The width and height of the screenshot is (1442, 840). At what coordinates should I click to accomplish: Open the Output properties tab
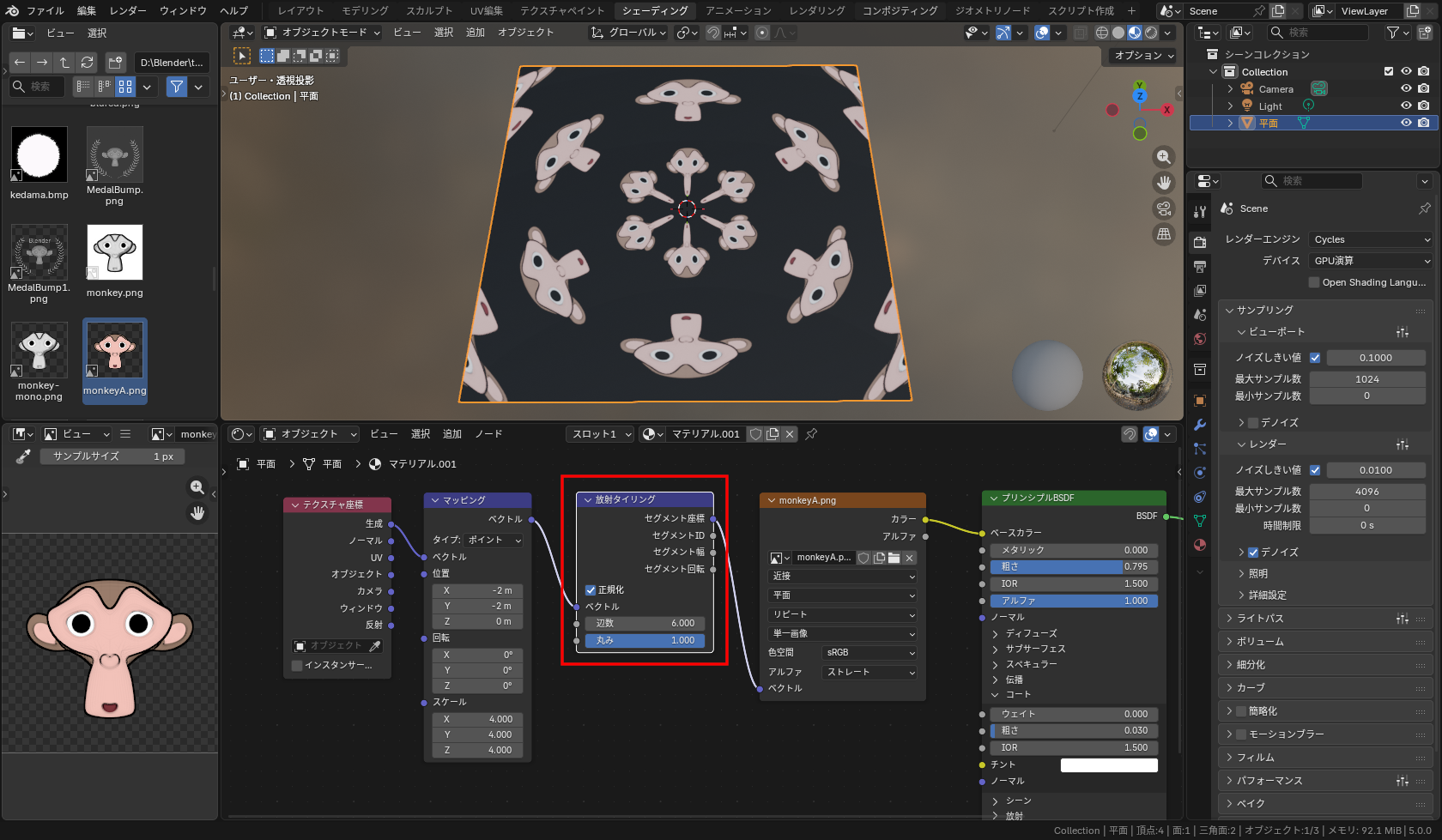pyautogui.click(x=1200, y=267)
